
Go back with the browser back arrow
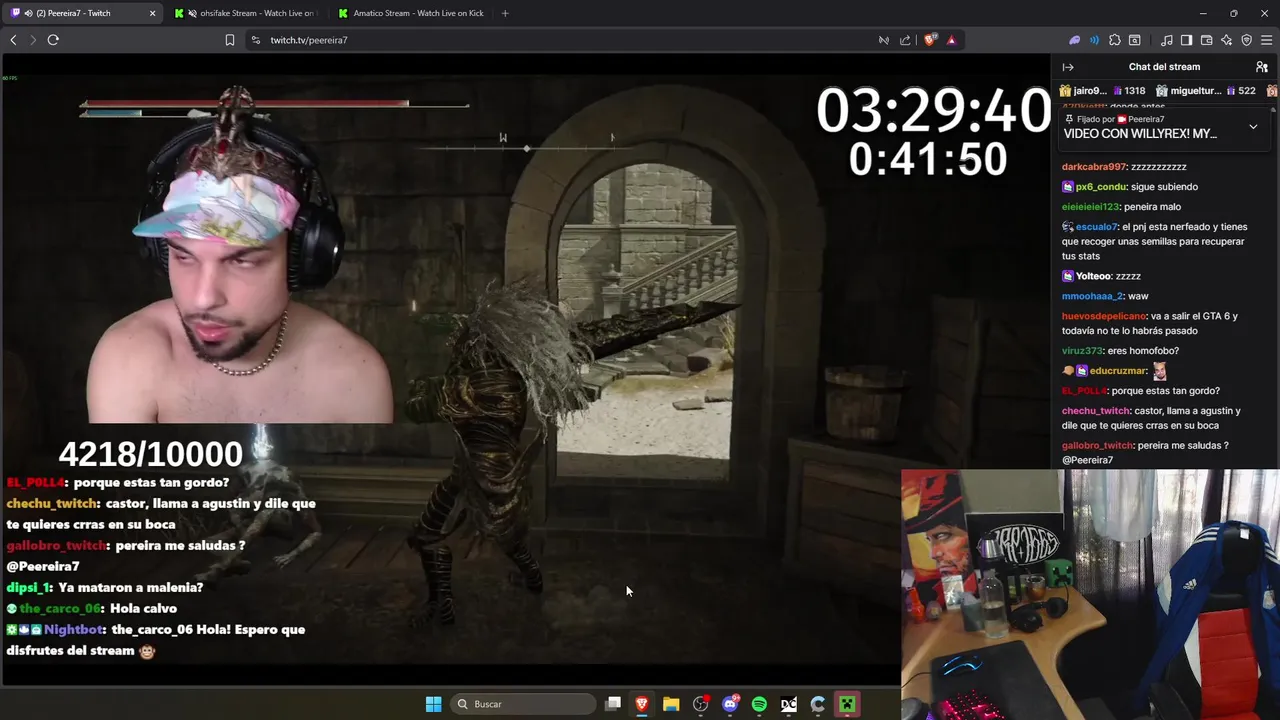[13, 40]
